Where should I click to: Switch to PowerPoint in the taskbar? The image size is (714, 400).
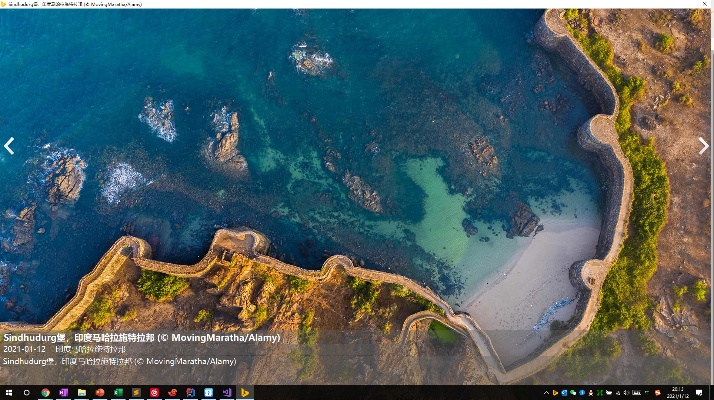[x=99, y=393]
